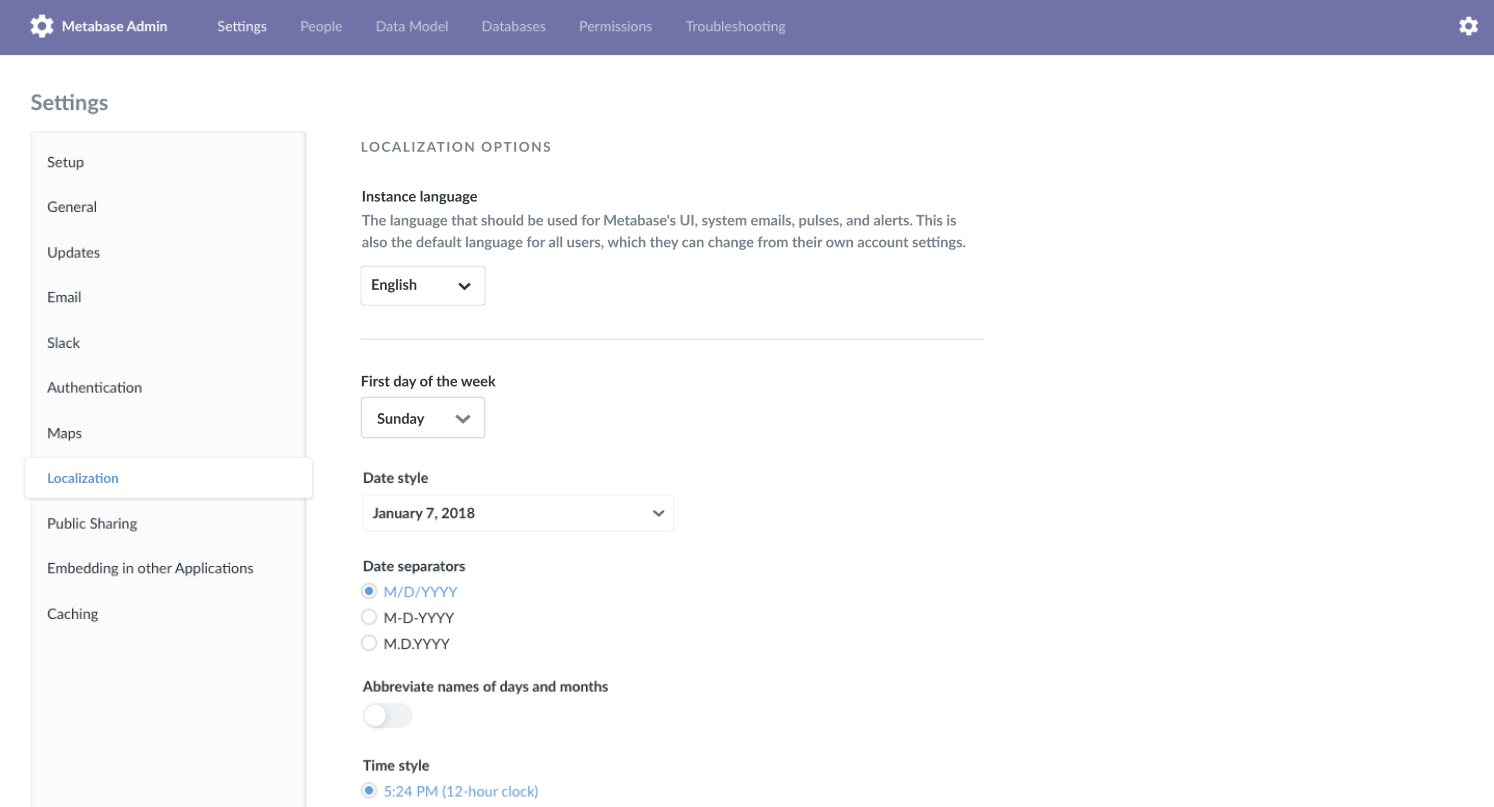The height and width of the screenshot is (807, 1494).
Task: Switch to the Databases tab
Action: pos(513,27)
